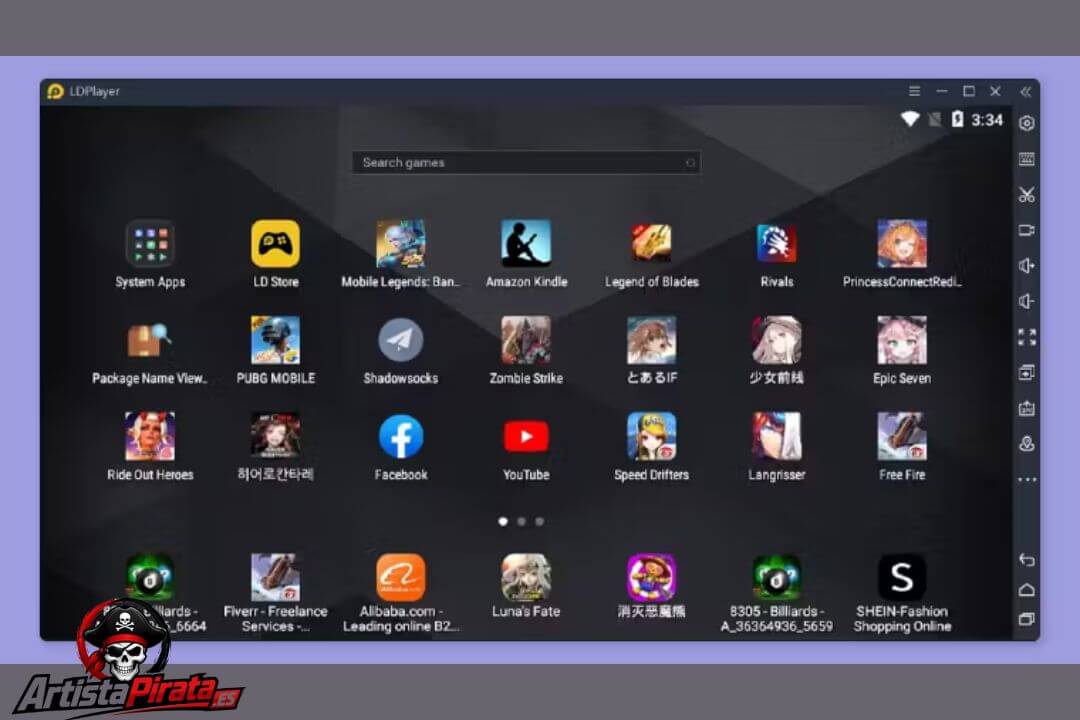Launch the 消灭恶魔熊 game
Screen dimensions: 1080x720
652,577
